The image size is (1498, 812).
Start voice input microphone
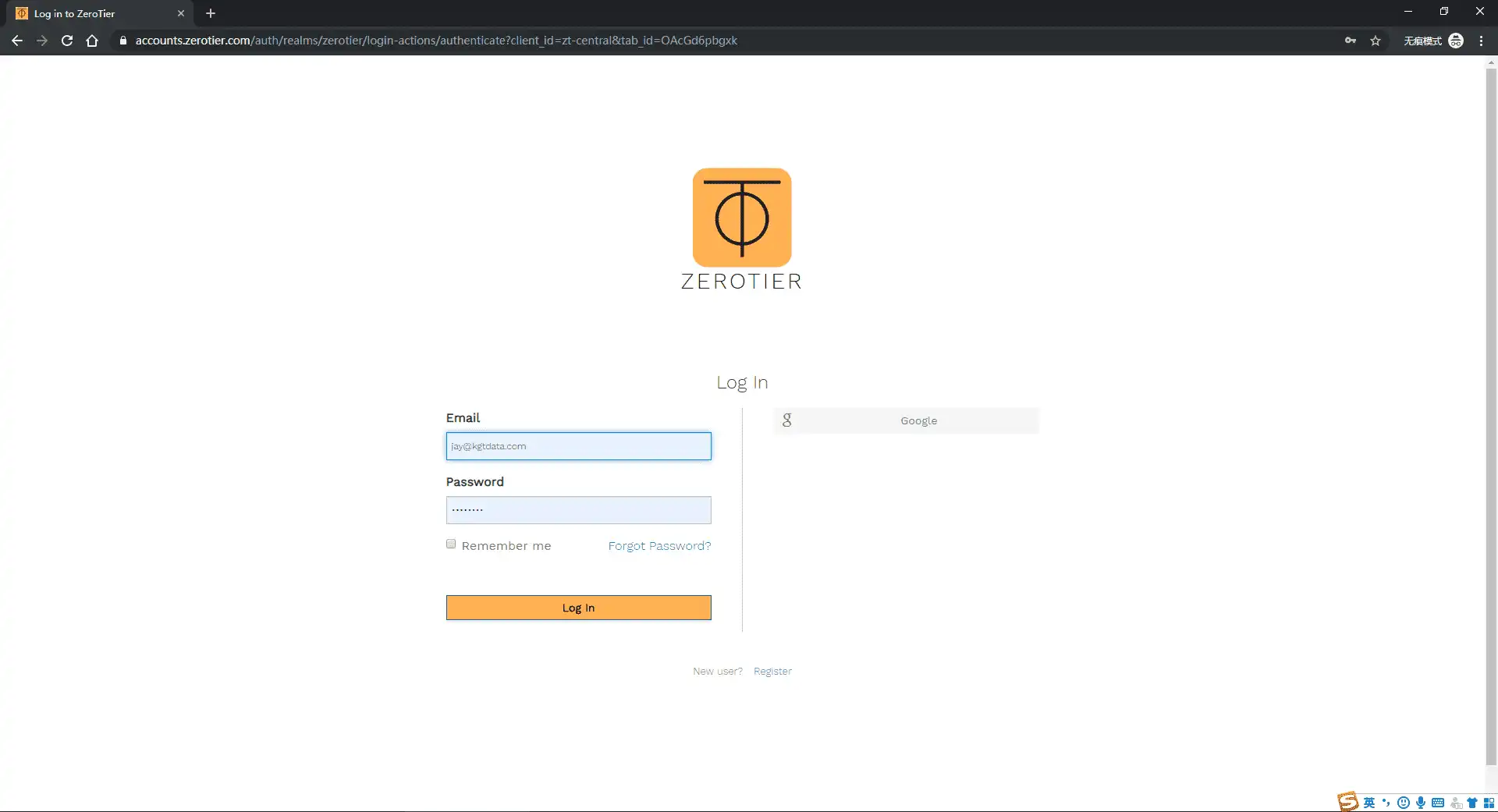(x=1421, y=803)
